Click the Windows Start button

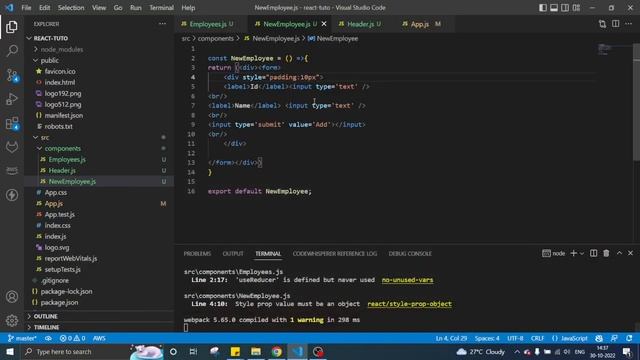pos(10,352)
